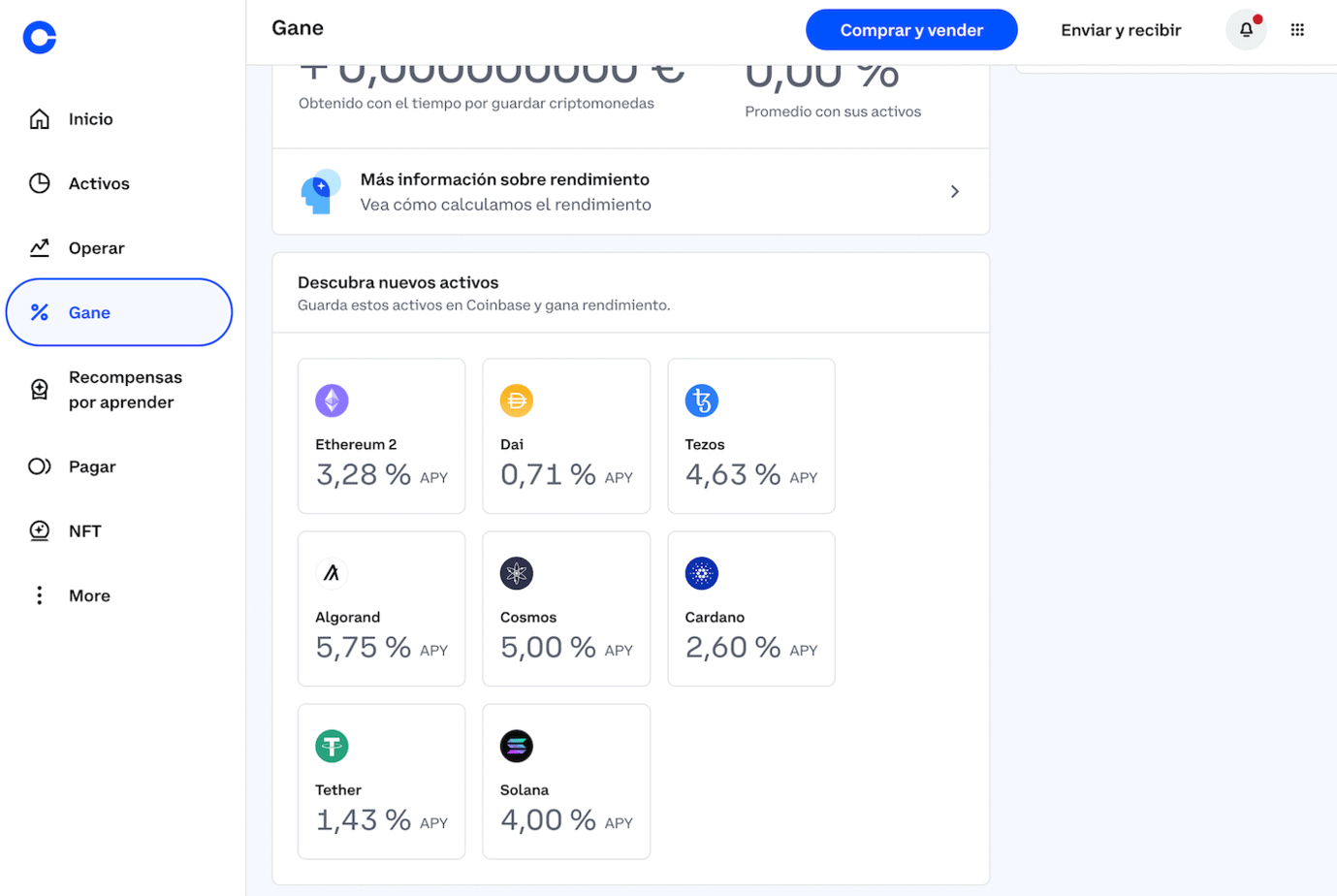Click the Cardano coin icon
Image resolution: width=1337 pixels, height=896 pixels.
[702, 573]
